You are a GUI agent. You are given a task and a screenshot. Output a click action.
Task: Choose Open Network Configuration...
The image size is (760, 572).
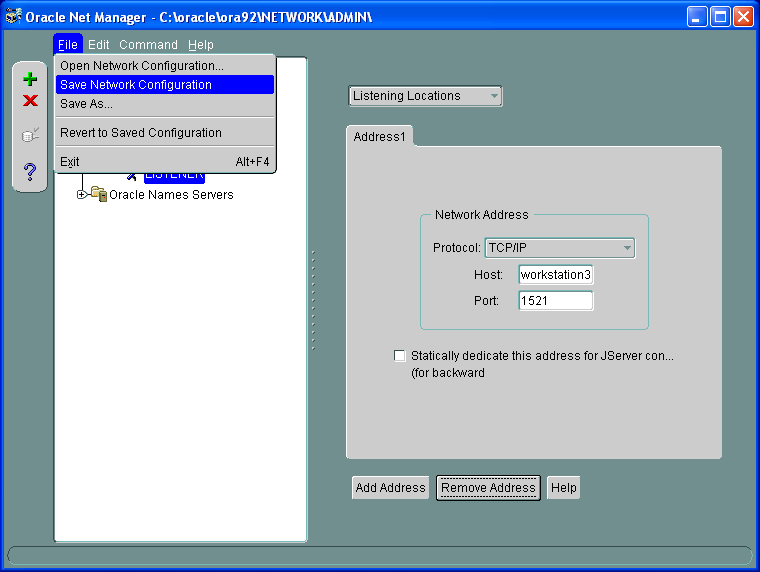[x=165, y=65]
